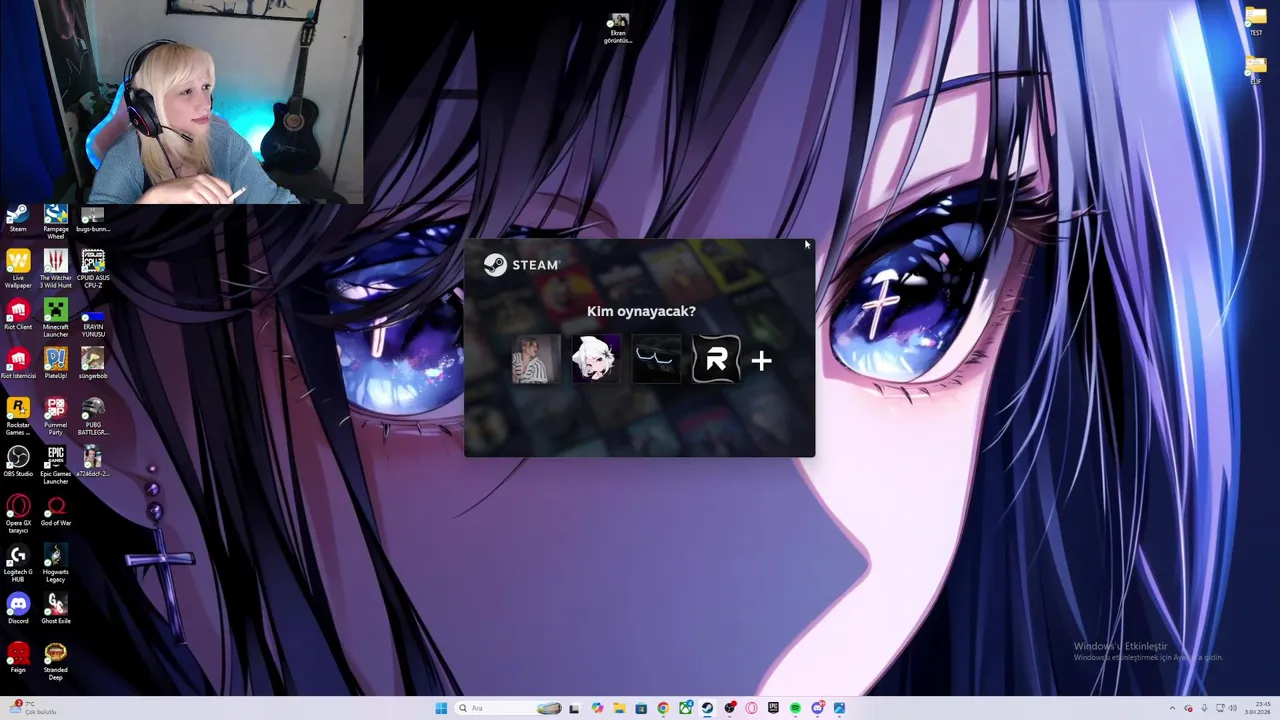Screen dimensions: 1280x720
Task: Launch Riot Client from the desktop
Action: (x=18, y=315)
